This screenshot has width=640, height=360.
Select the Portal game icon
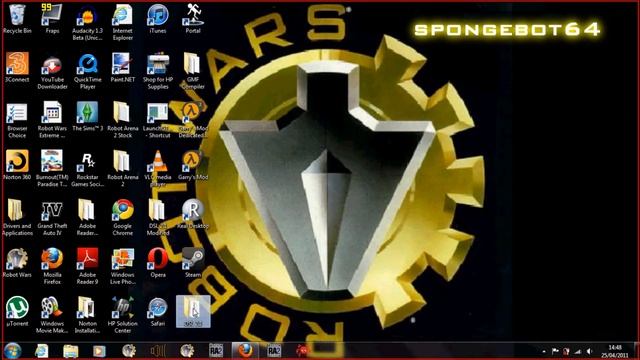pyautogui.click(x=193, y=18)
